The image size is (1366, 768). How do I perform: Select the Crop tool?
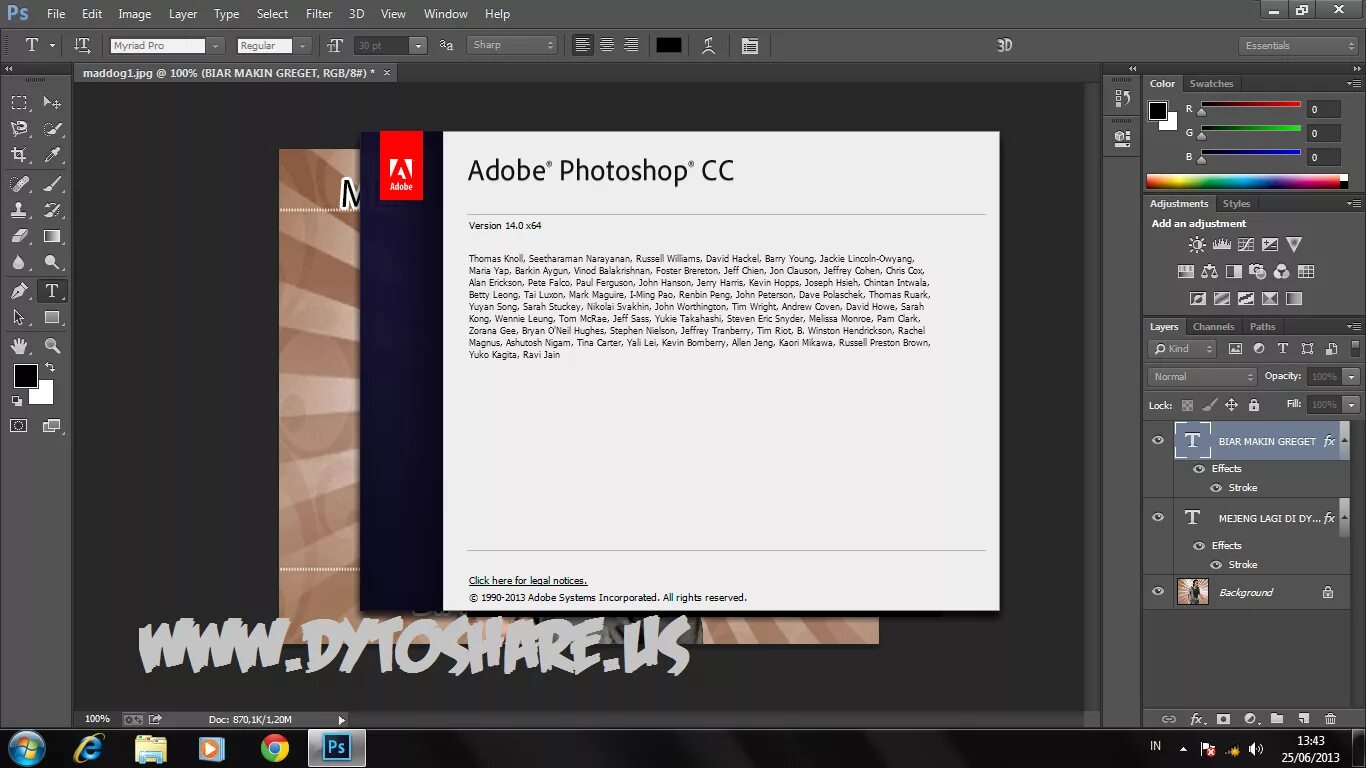tap(19, 155)
